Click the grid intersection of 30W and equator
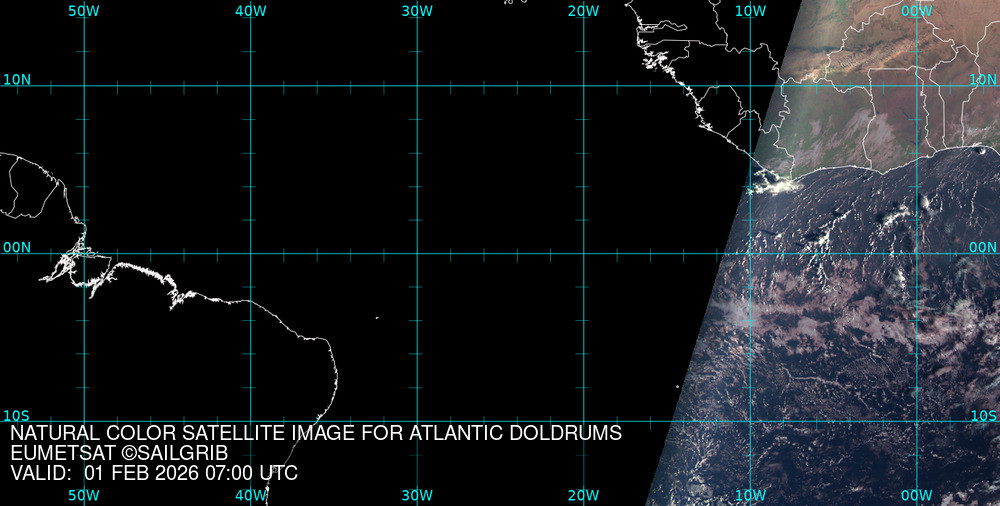This screenshot has width=1000, height=506. tap(417, 253)
